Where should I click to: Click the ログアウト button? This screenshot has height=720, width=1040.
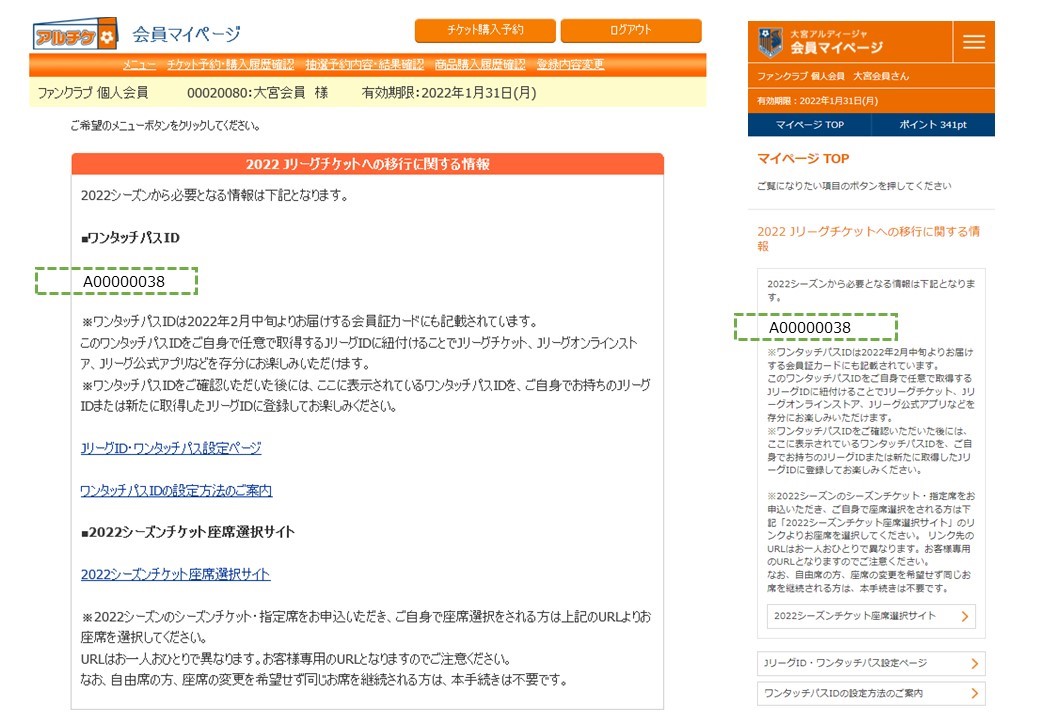coord(631,30)
